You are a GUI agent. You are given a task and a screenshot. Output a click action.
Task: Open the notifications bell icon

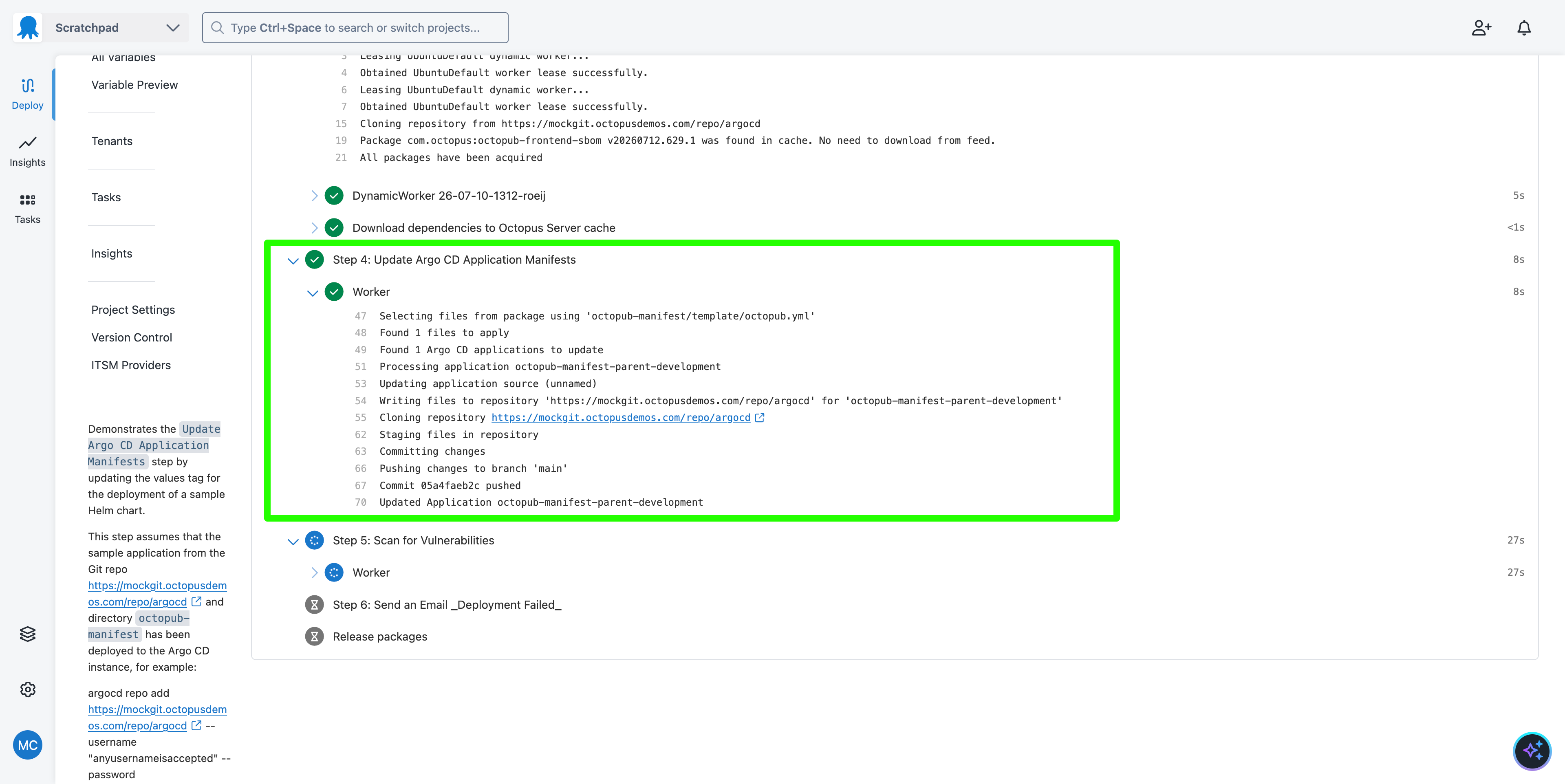click(1524, 28)
